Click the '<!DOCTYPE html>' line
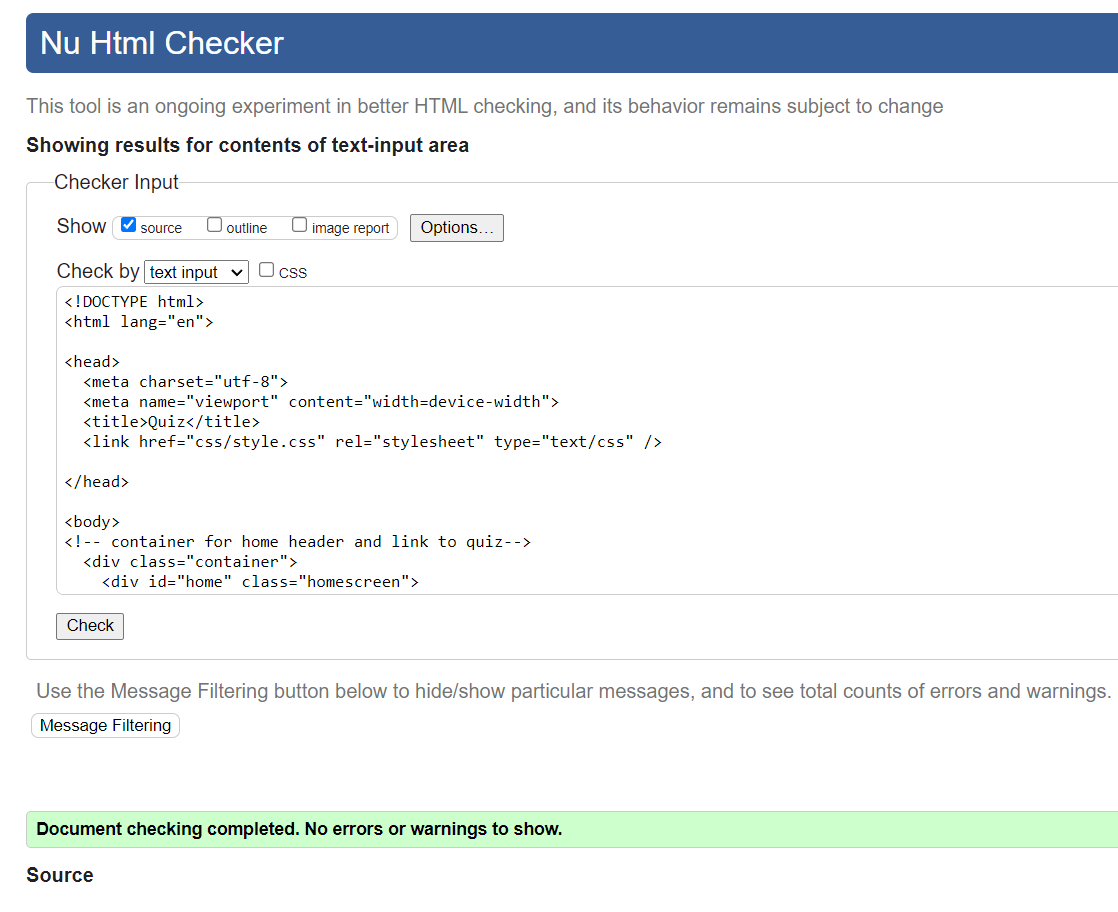 (x=134, y=302)
